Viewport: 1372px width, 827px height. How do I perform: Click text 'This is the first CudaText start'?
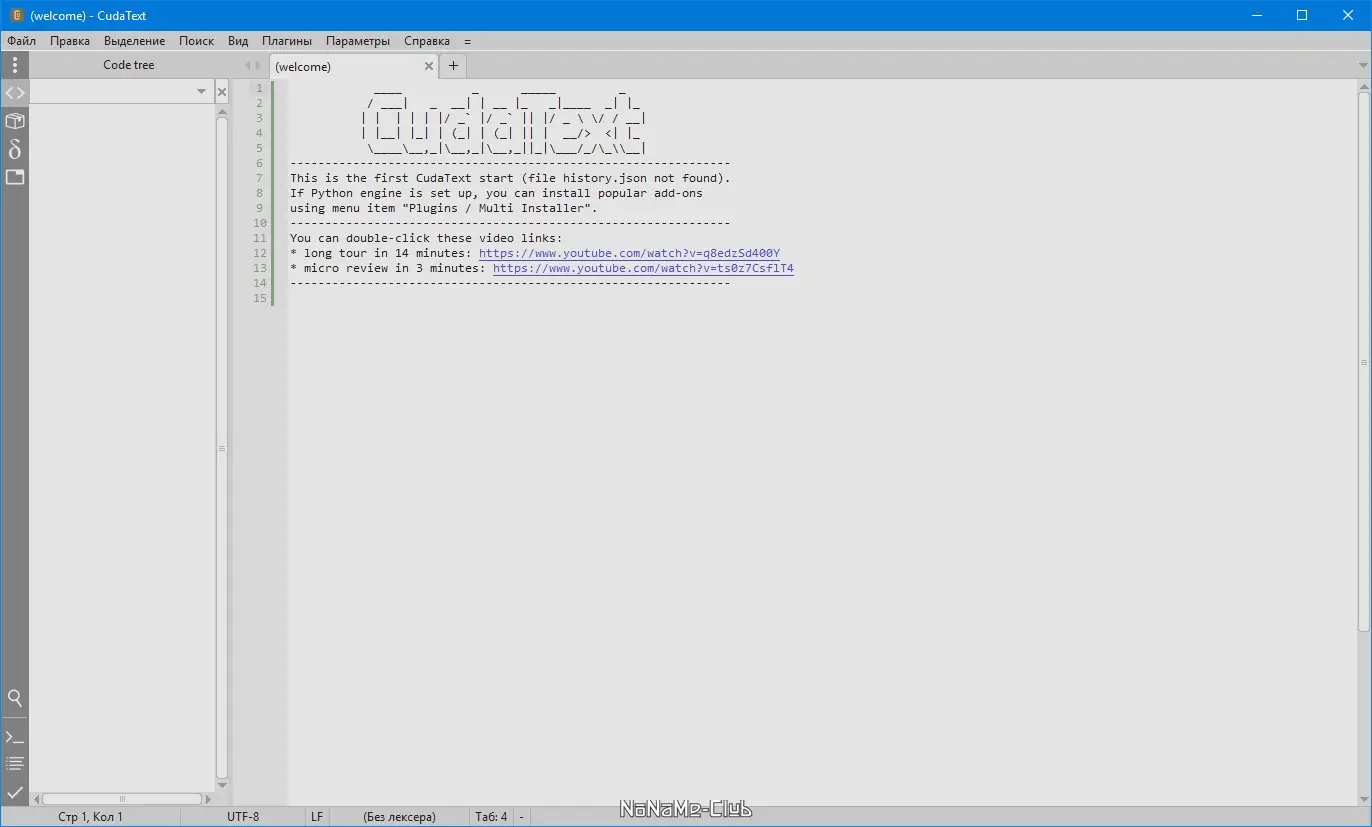(401, 178)
